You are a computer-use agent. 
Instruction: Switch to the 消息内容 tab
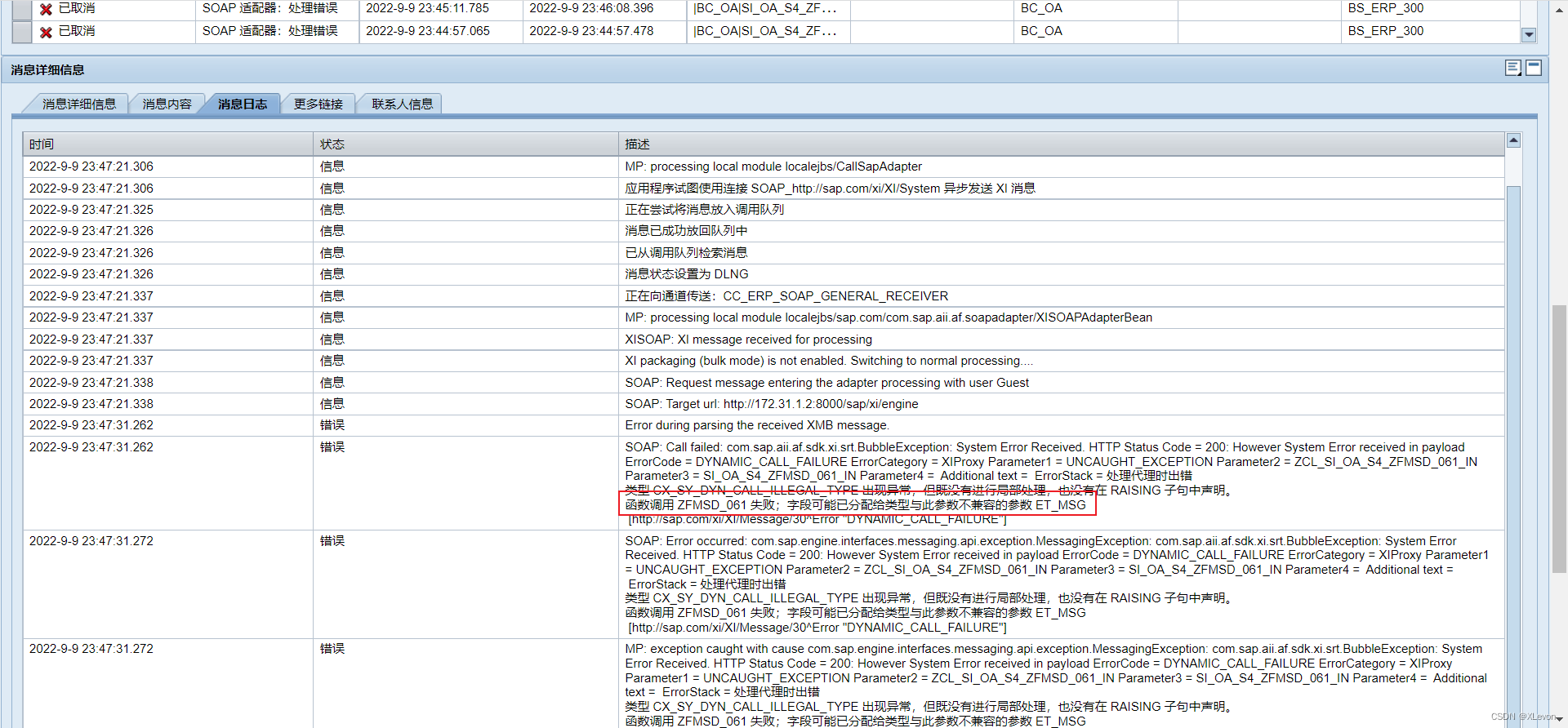167,104
